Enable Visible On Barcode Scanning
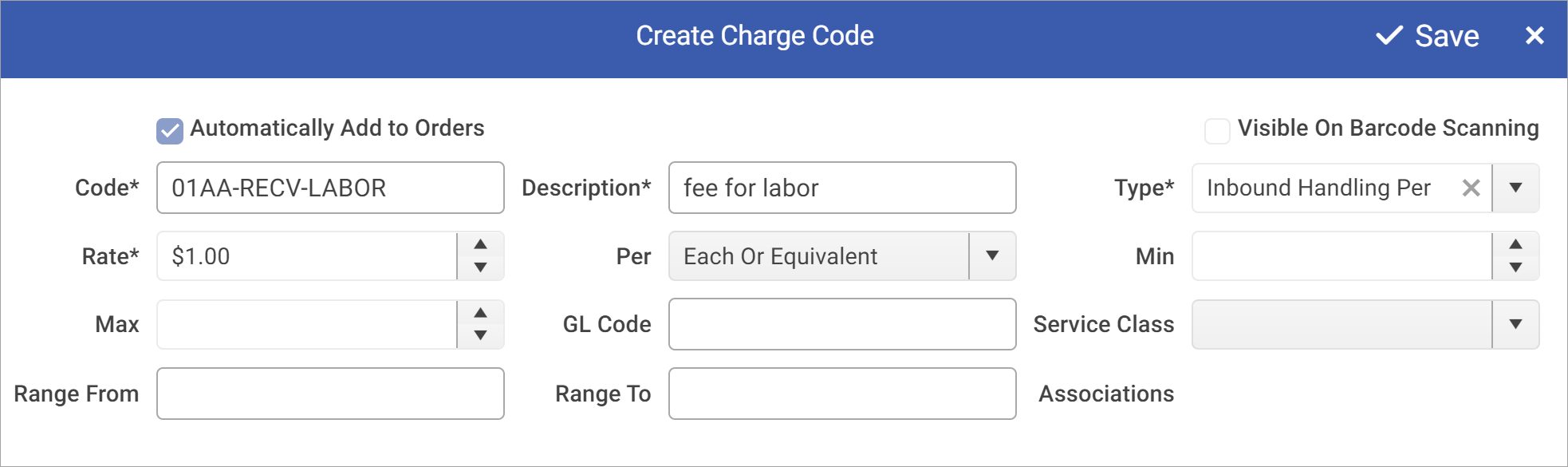The width and height of the screenshot is (1568, 467). tap(1217, 130)
